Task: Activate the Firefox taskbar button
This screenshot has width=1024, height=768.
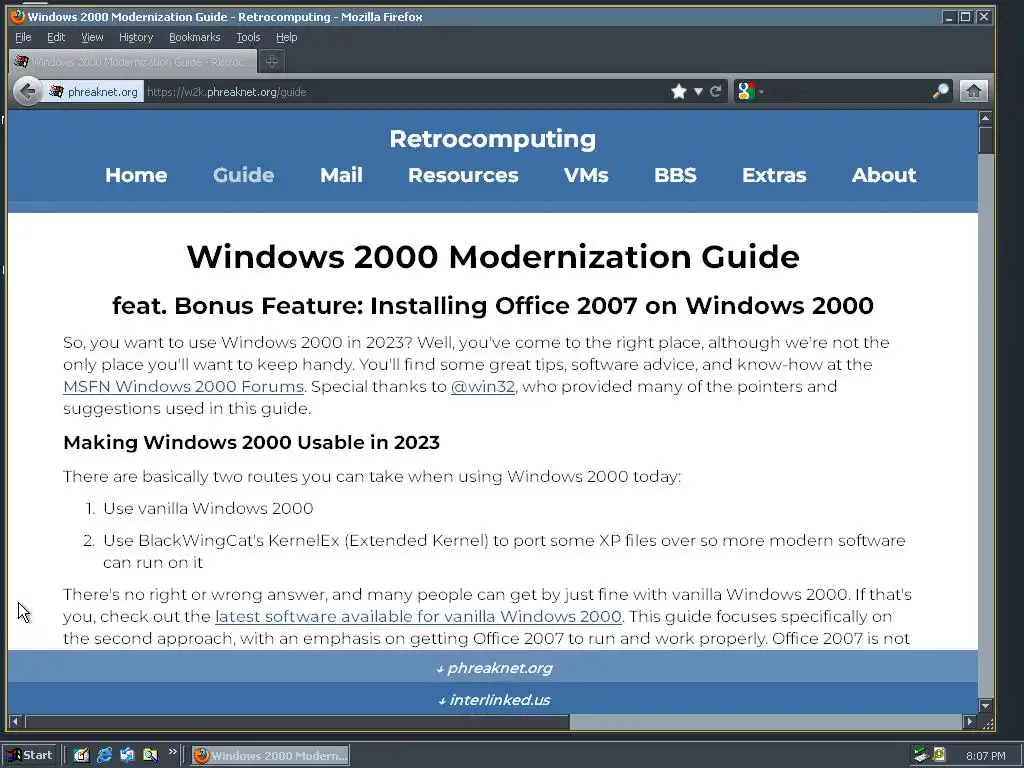Action: point(270,756)
